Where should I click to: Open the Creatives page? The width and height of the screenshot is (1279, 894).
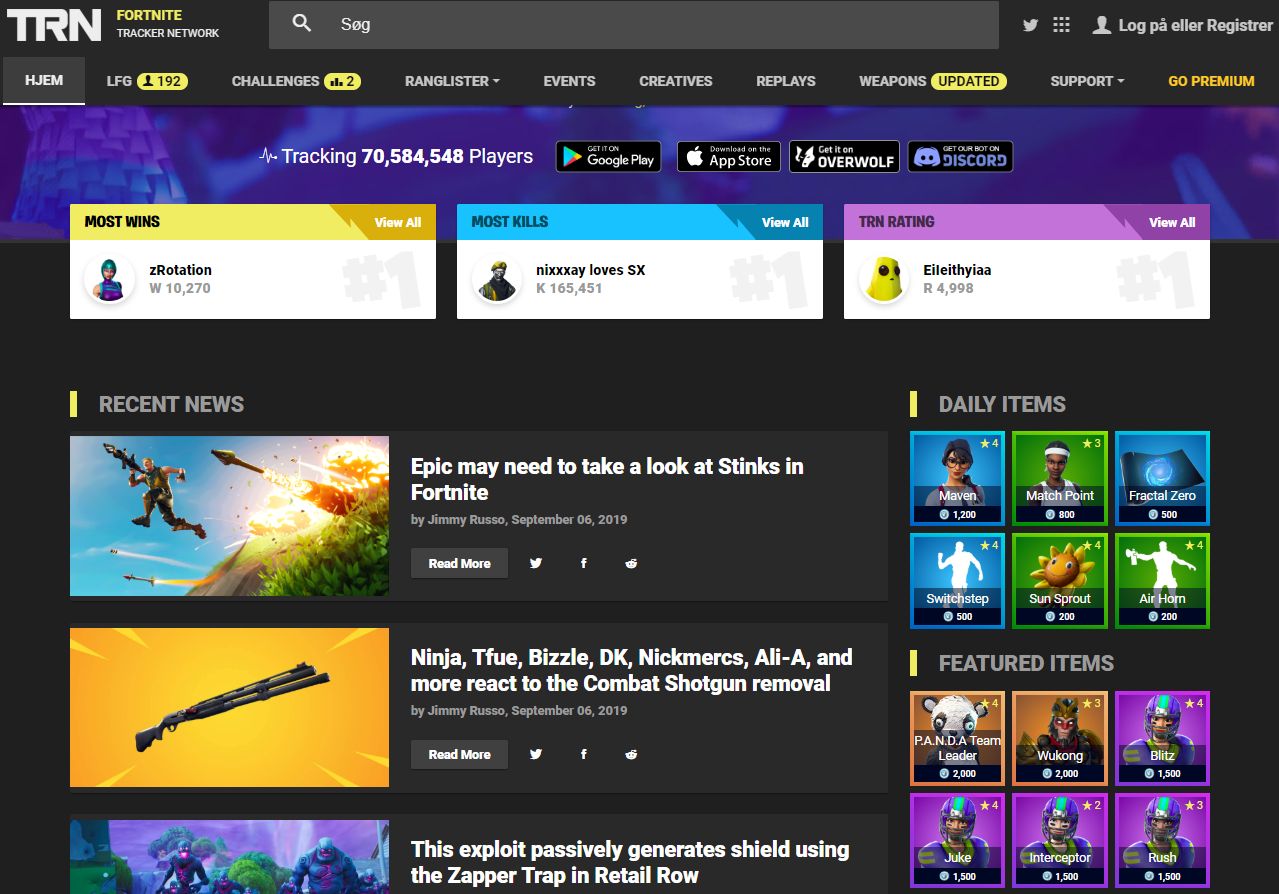click(676, 81)
